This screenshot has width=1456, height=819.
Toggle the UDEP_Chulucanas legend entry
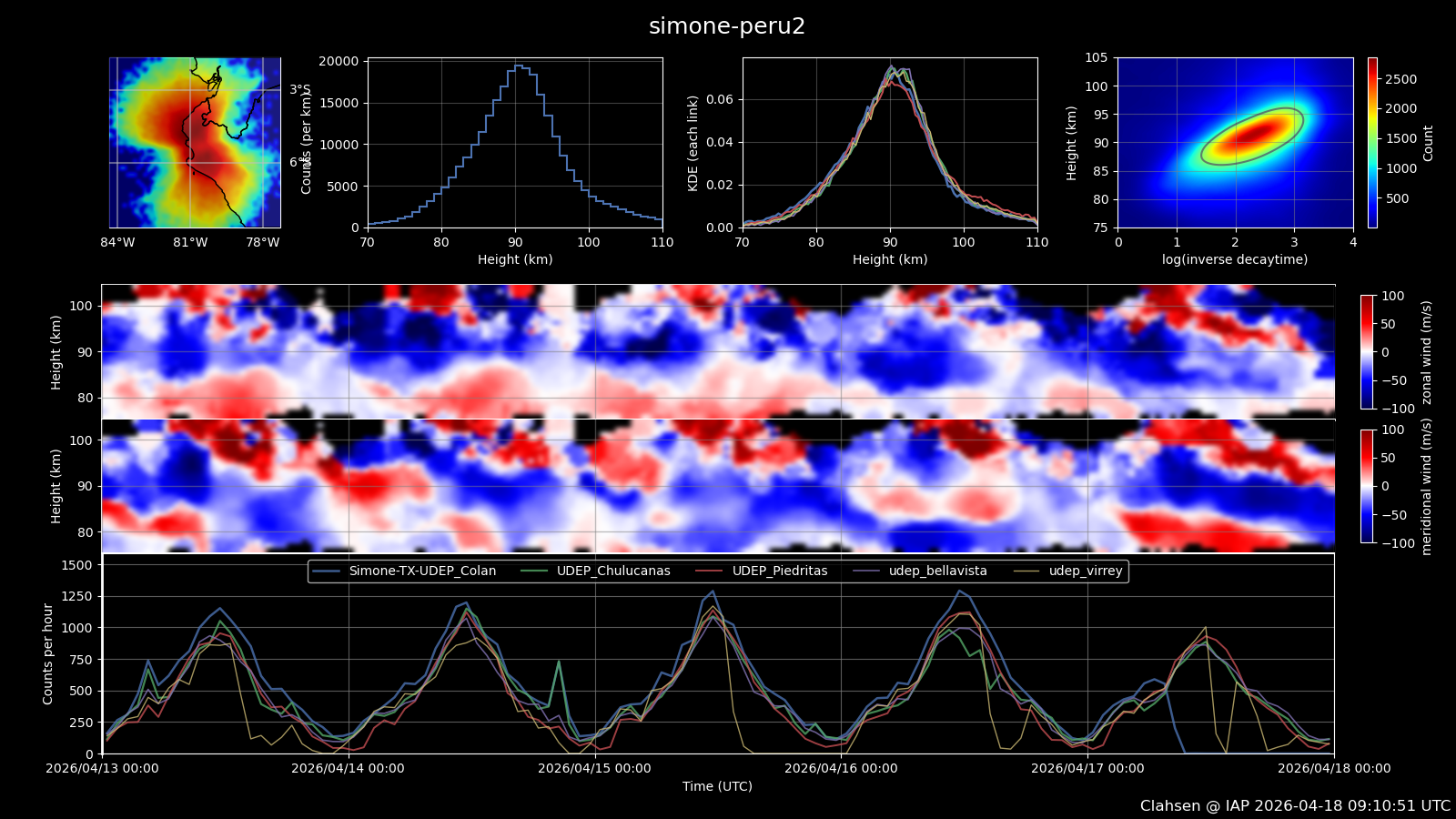pos(612,571)
